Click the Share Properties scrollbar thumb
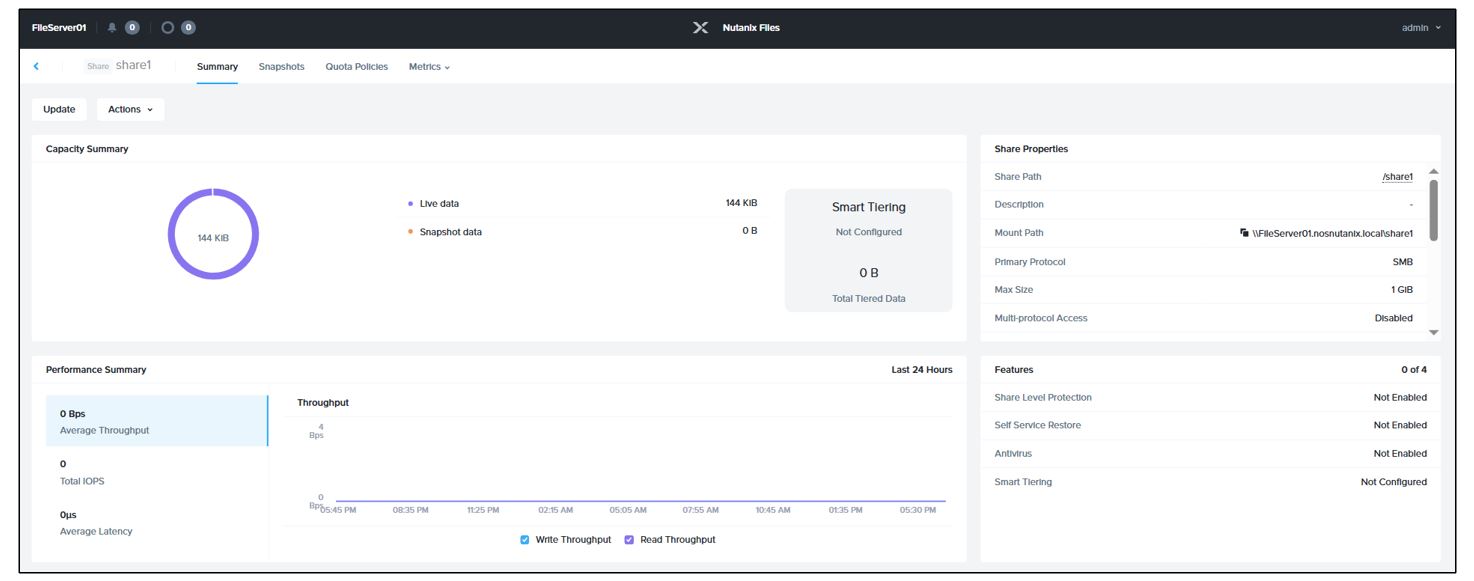 [x=1433, y=210]
